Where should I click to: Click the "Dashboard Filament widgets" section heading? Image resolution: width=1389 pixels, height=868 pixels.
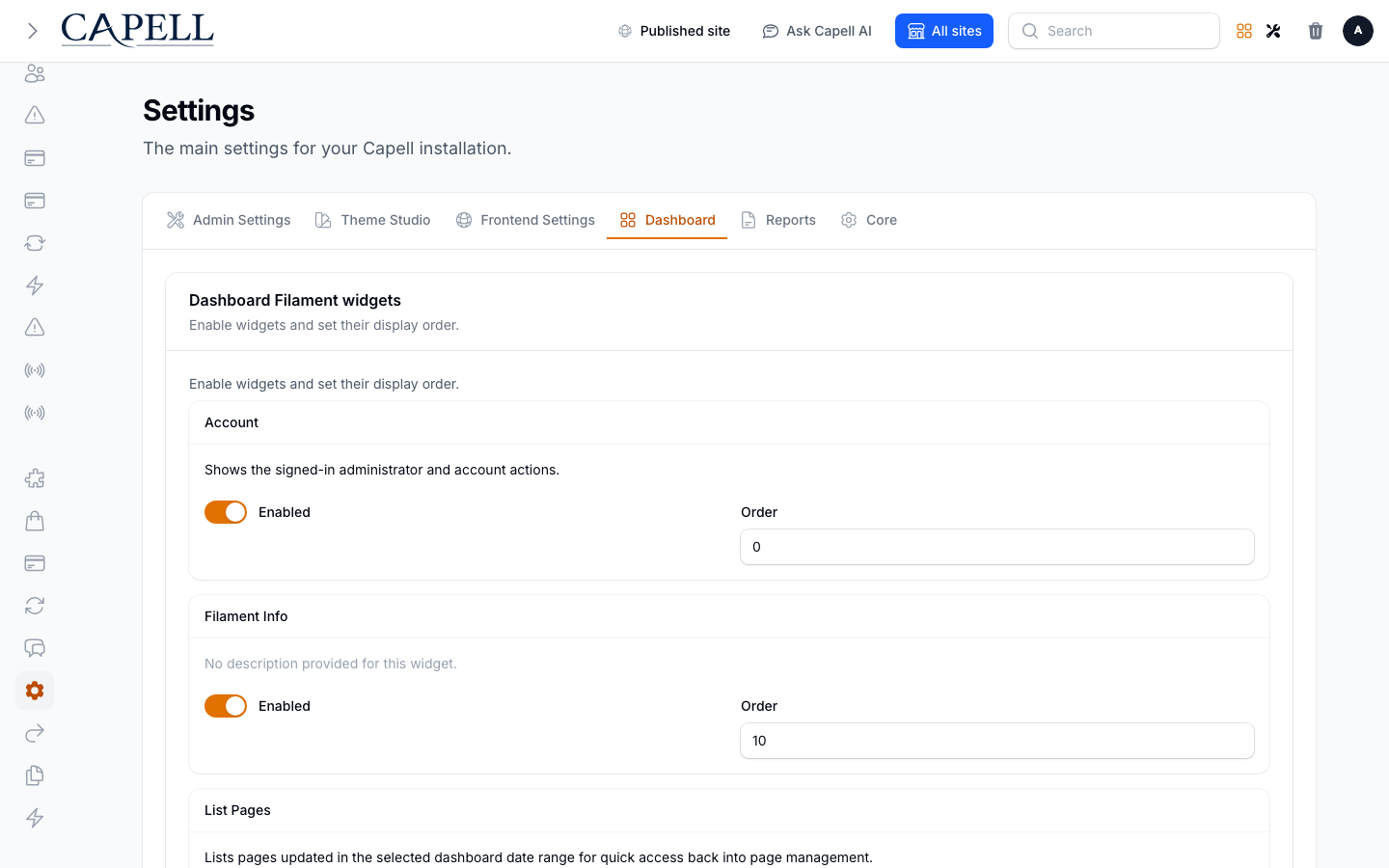295,300
